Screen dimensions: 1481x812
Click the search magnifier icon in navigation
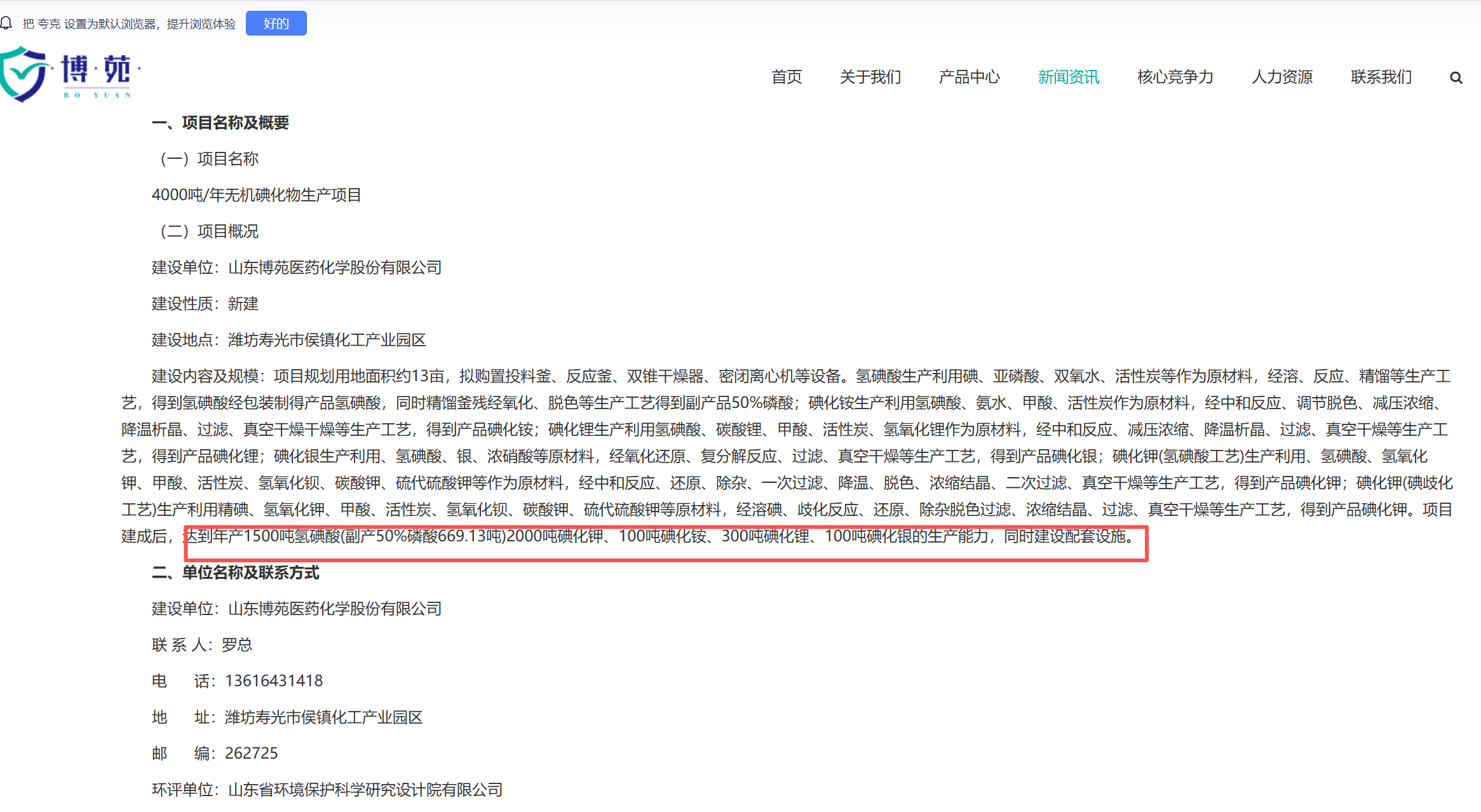[1456, 78]
